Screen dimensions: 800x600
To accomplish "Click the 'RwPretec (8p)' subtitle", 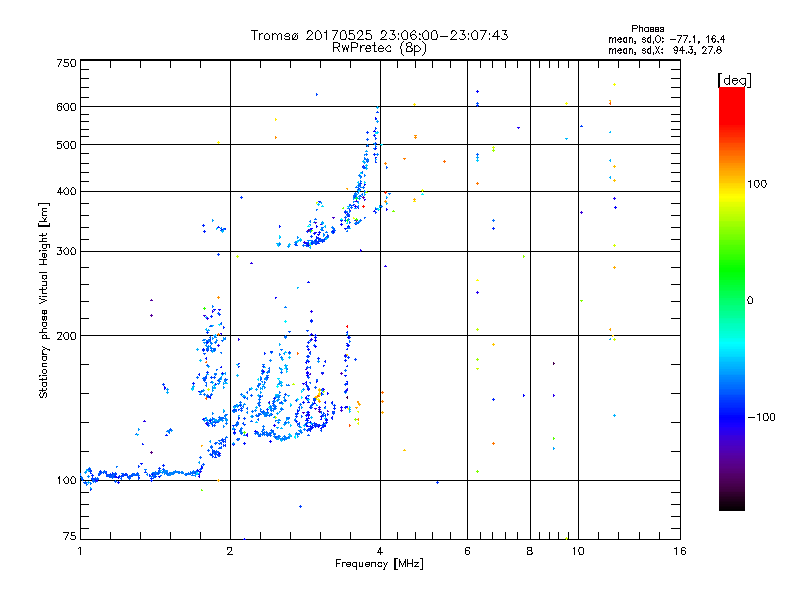I will [379, 48].
